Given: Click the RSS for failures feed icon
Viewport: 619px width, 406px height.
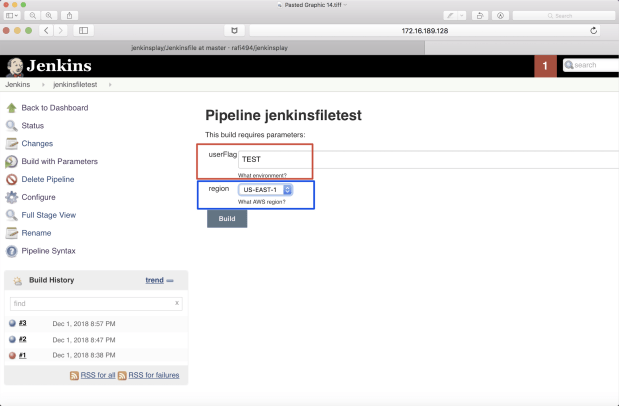Looking at the screenshot, I should click(x=122, y=376).
